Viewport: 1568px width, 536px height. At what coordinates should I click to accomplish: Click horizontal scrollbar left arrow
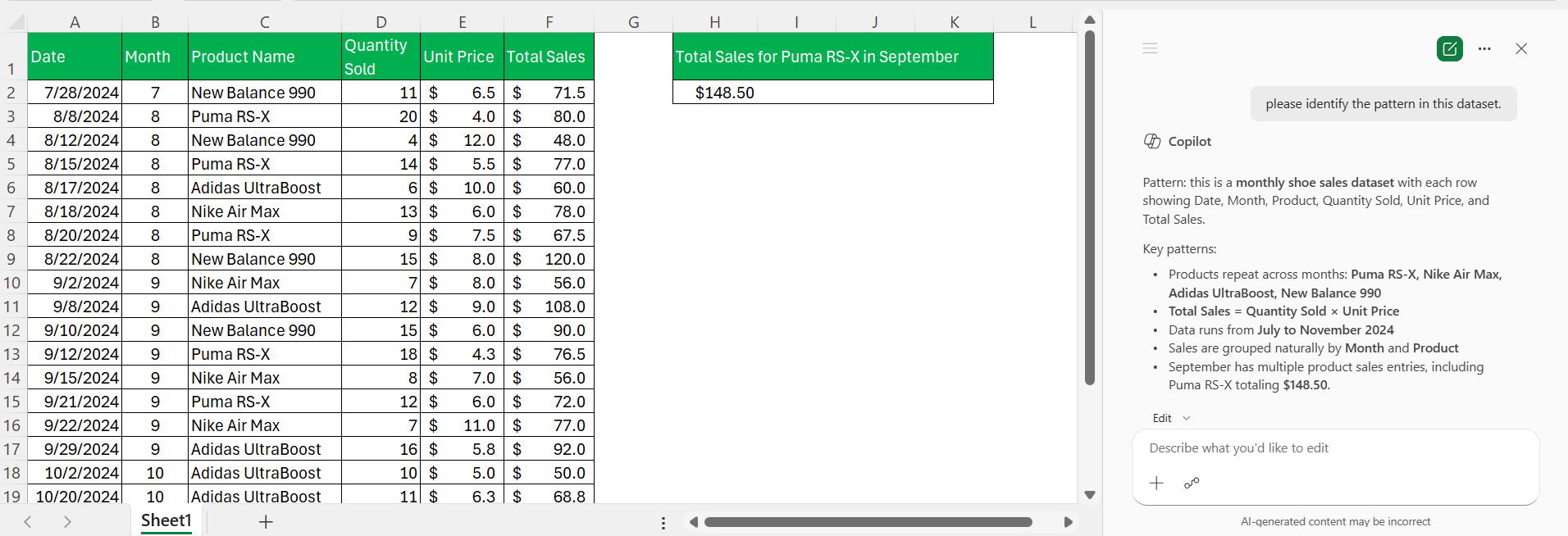pos(694,522)
